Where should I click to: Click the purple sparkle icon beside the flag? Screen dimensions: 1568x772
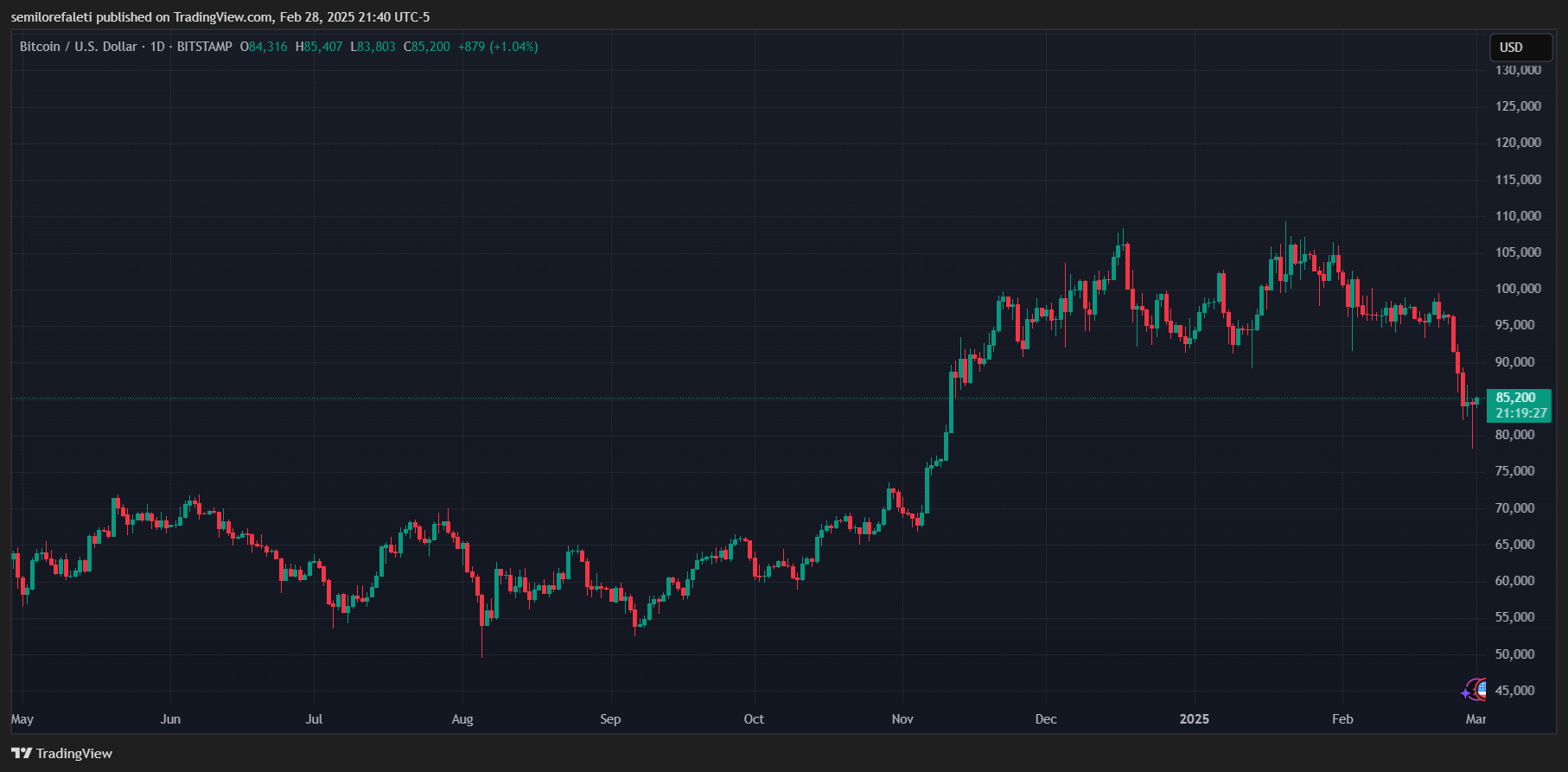[x=1467, y=692]
